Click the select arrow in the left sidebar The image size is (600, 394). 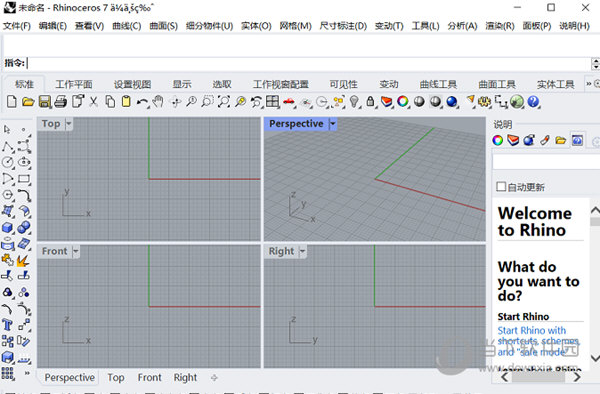(x=7, y=130)
